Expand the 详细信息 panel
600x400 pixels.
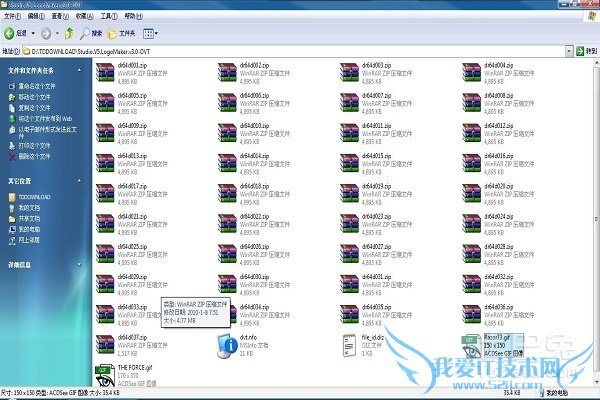(79, 264)
